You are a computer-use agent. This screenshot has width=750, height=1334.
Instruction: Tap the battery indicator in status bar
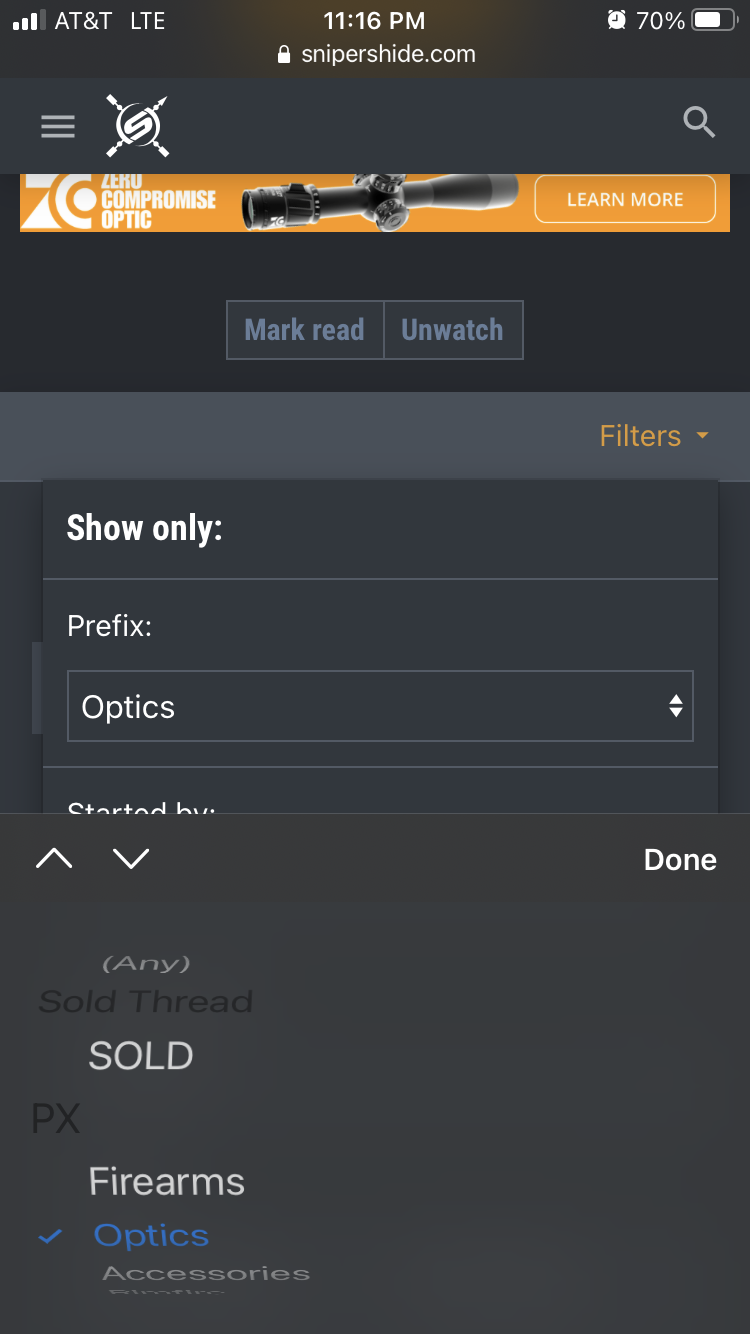click(714, 21)
